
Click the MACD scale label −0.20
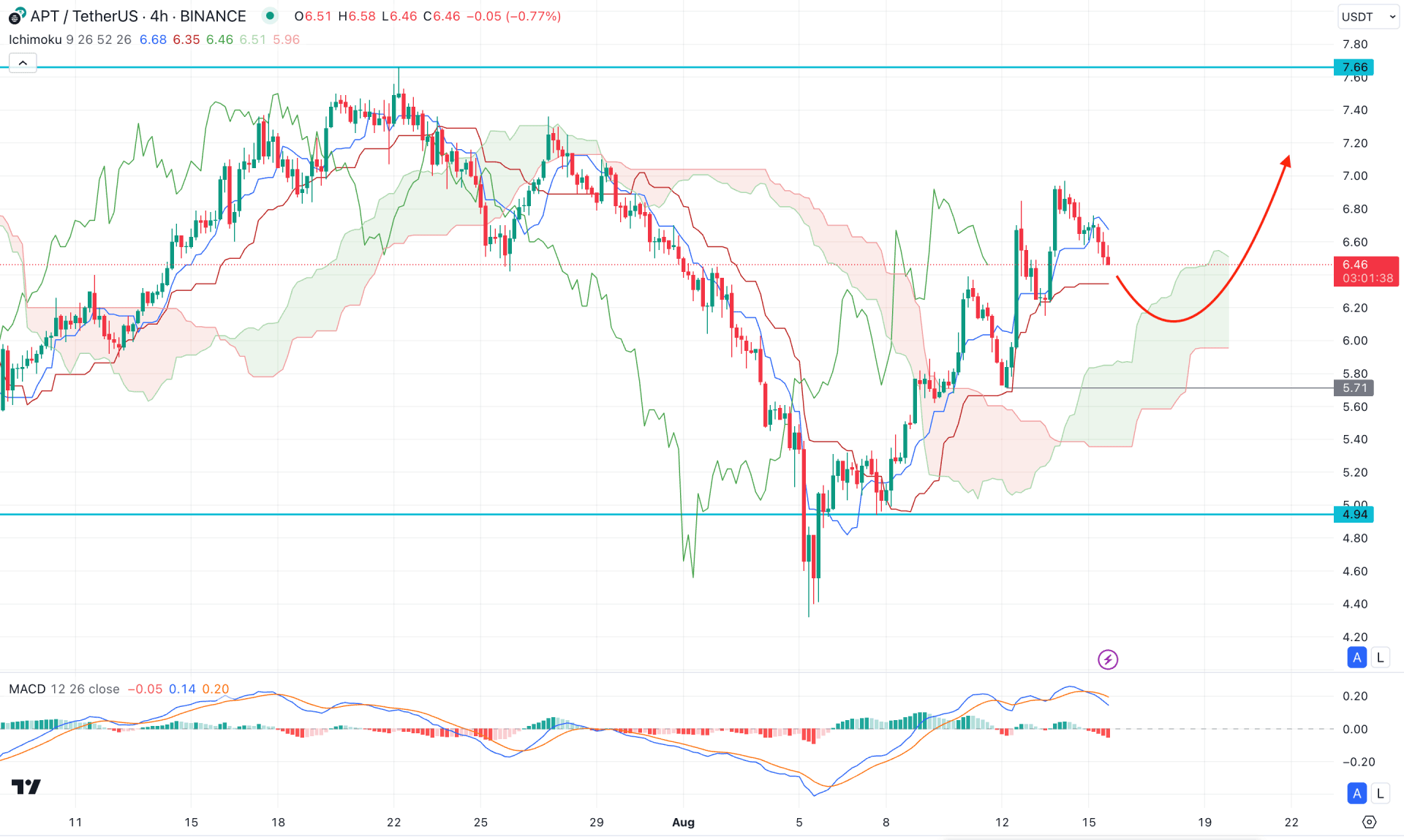(x=1358, y=762)
